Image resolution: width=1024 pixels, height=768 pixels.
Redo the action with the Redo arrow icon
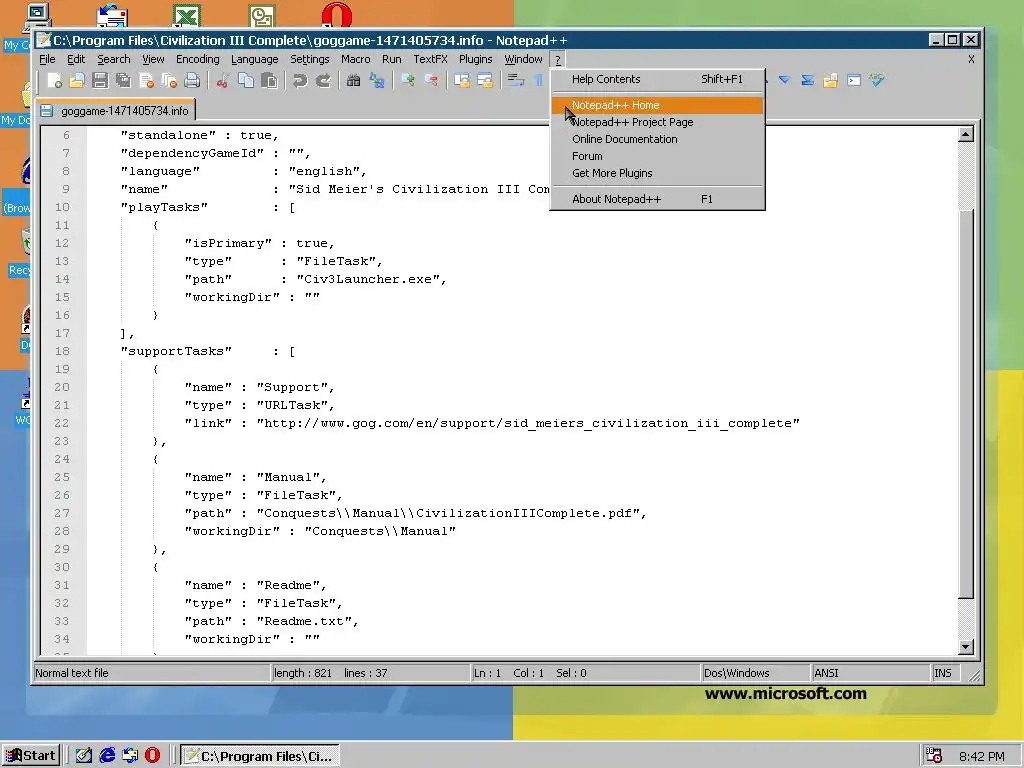pos(323,80)
